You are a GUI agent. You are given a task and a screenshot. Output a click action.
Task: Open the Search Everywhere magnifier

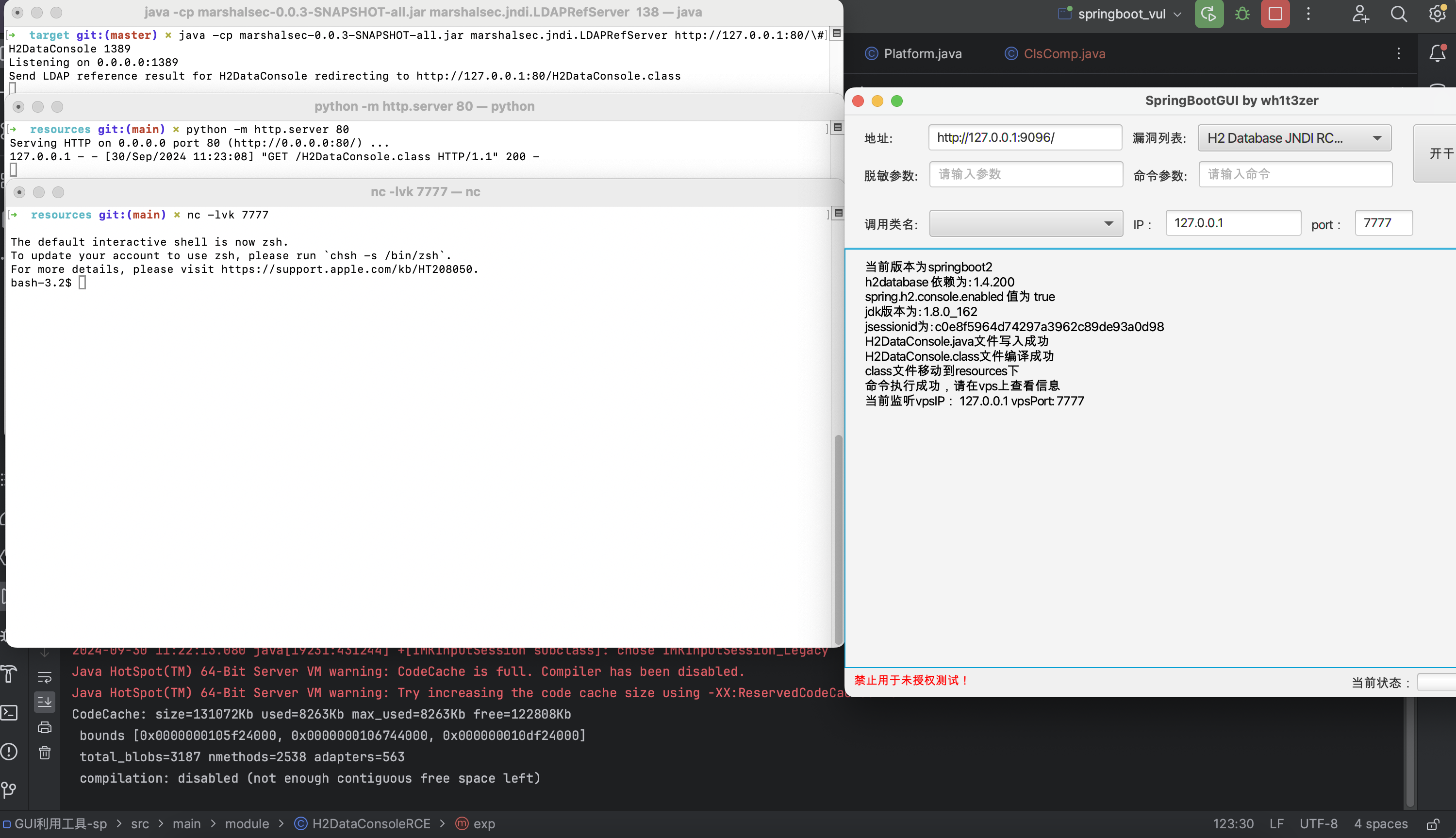[x=1398, y=14]
